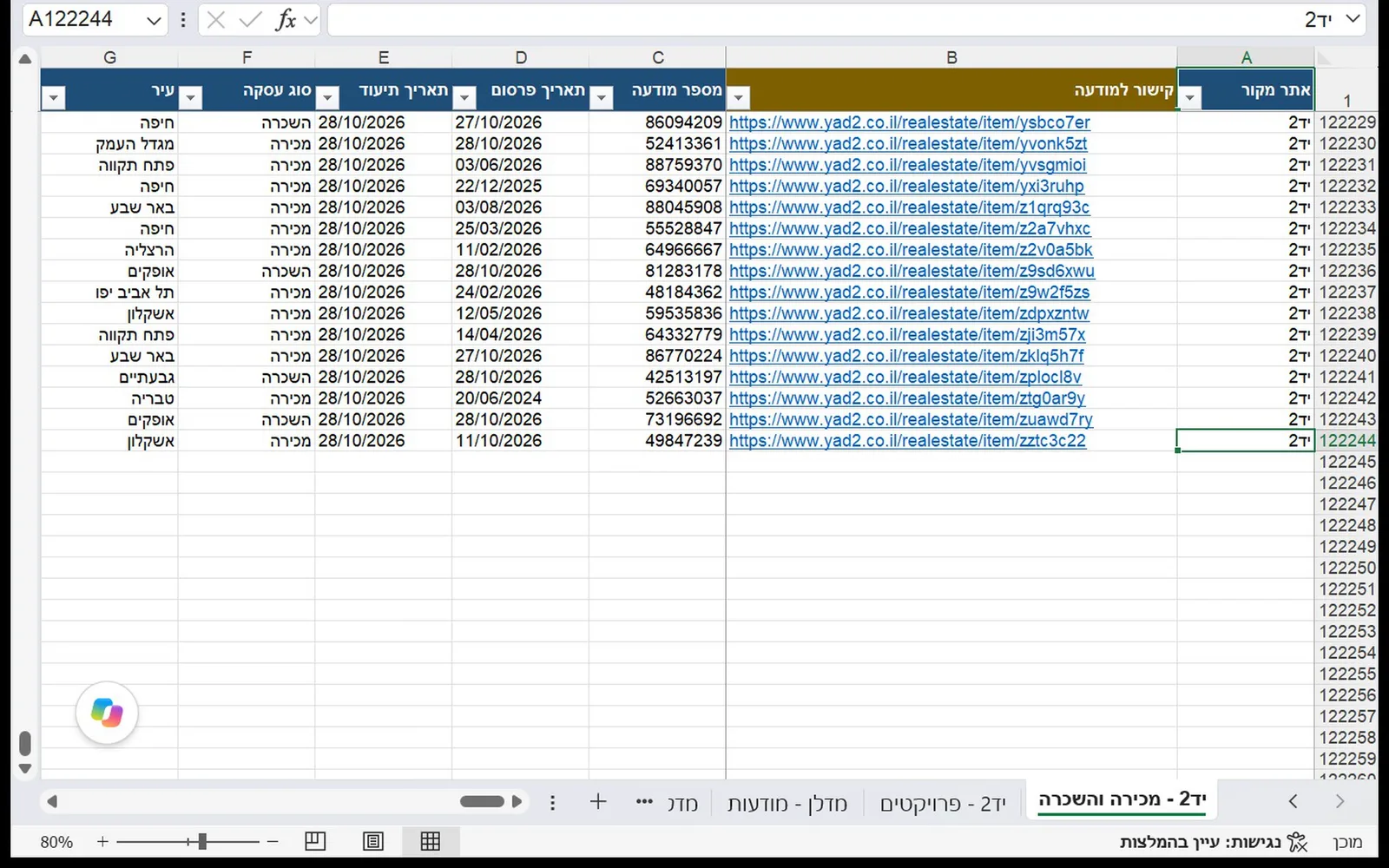
Task: Click the zoom in plus icon
Action: (102, 841)
